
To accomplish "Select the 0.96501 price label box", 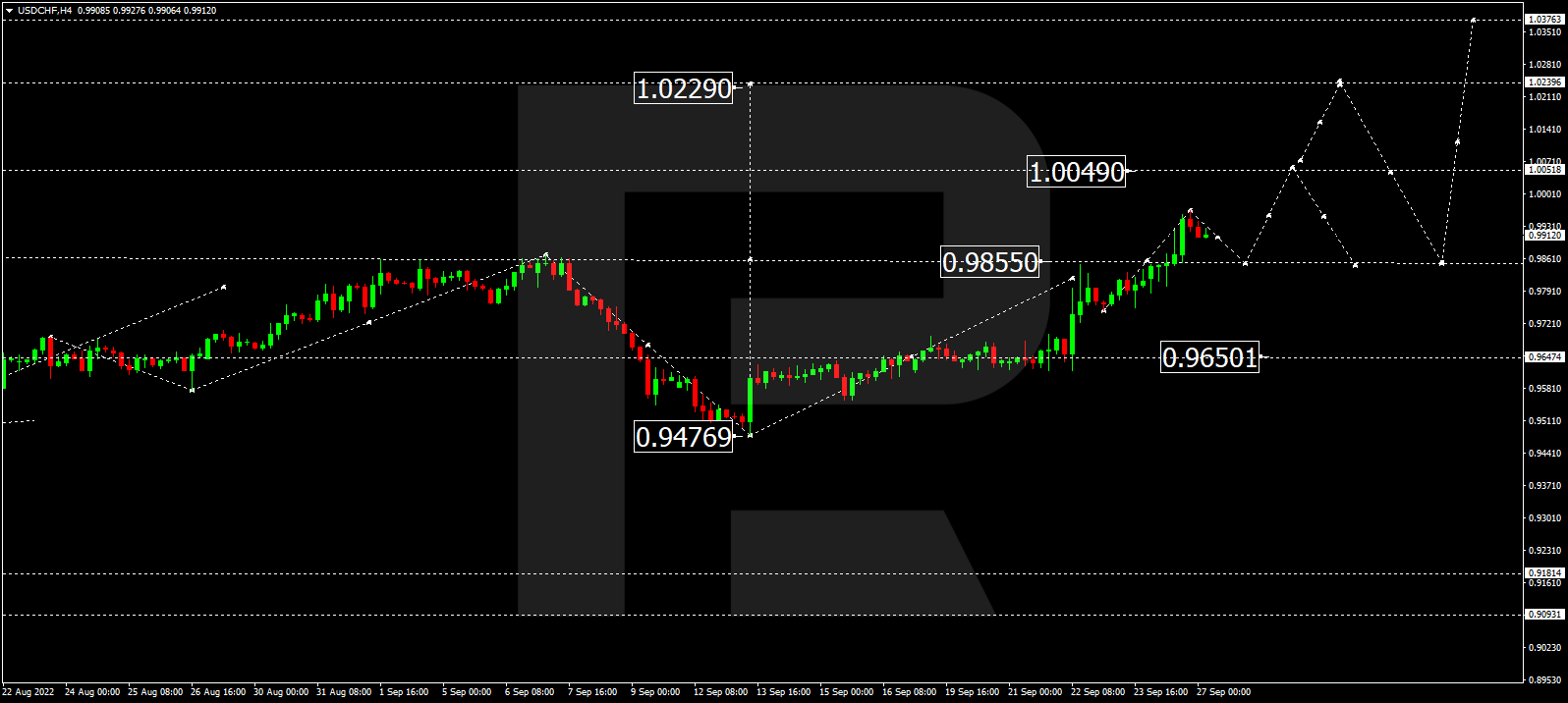I will (1209, 357).
